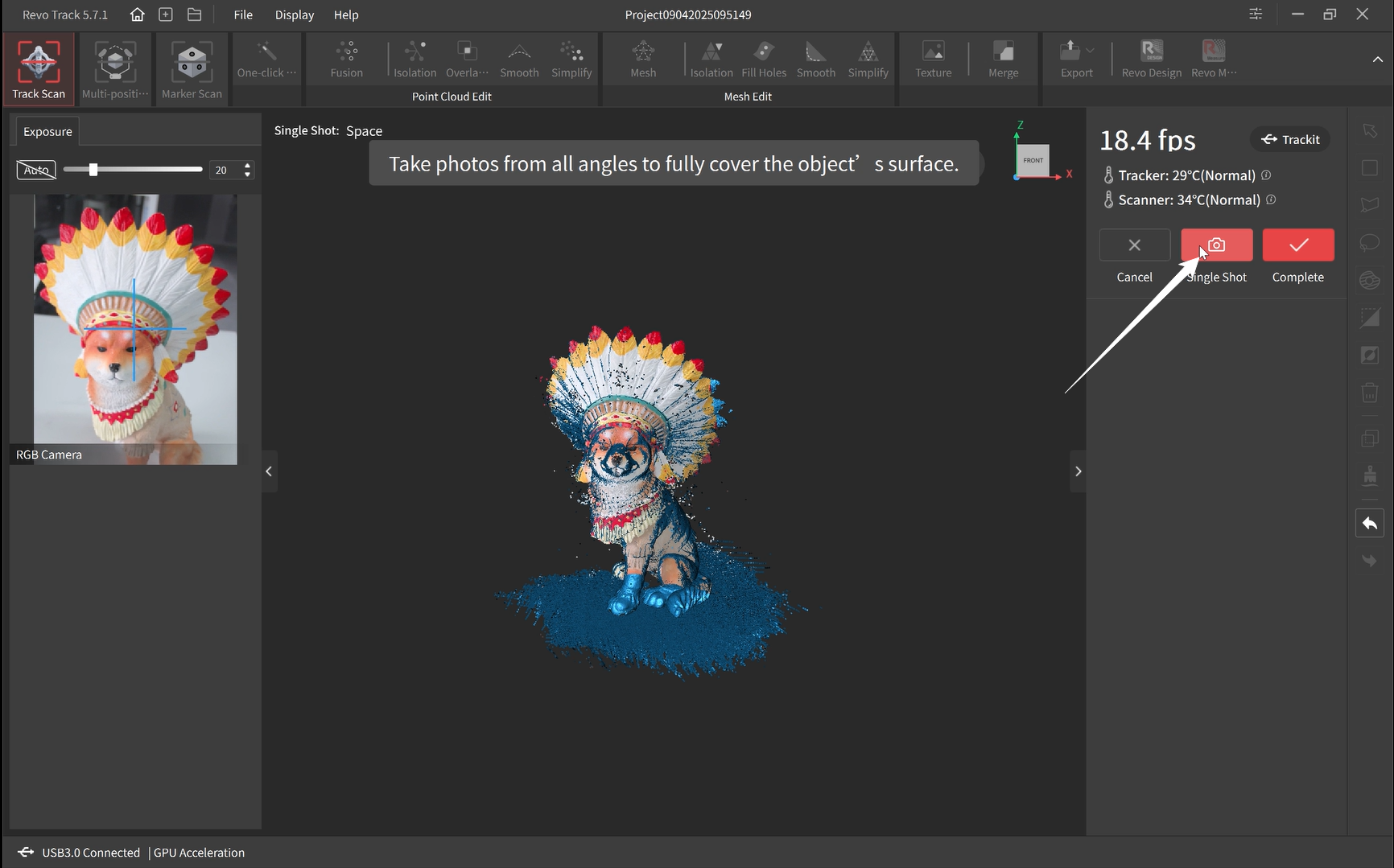Open Revo Design app
Screen dimensions: 1394x868
point(1152,60)
